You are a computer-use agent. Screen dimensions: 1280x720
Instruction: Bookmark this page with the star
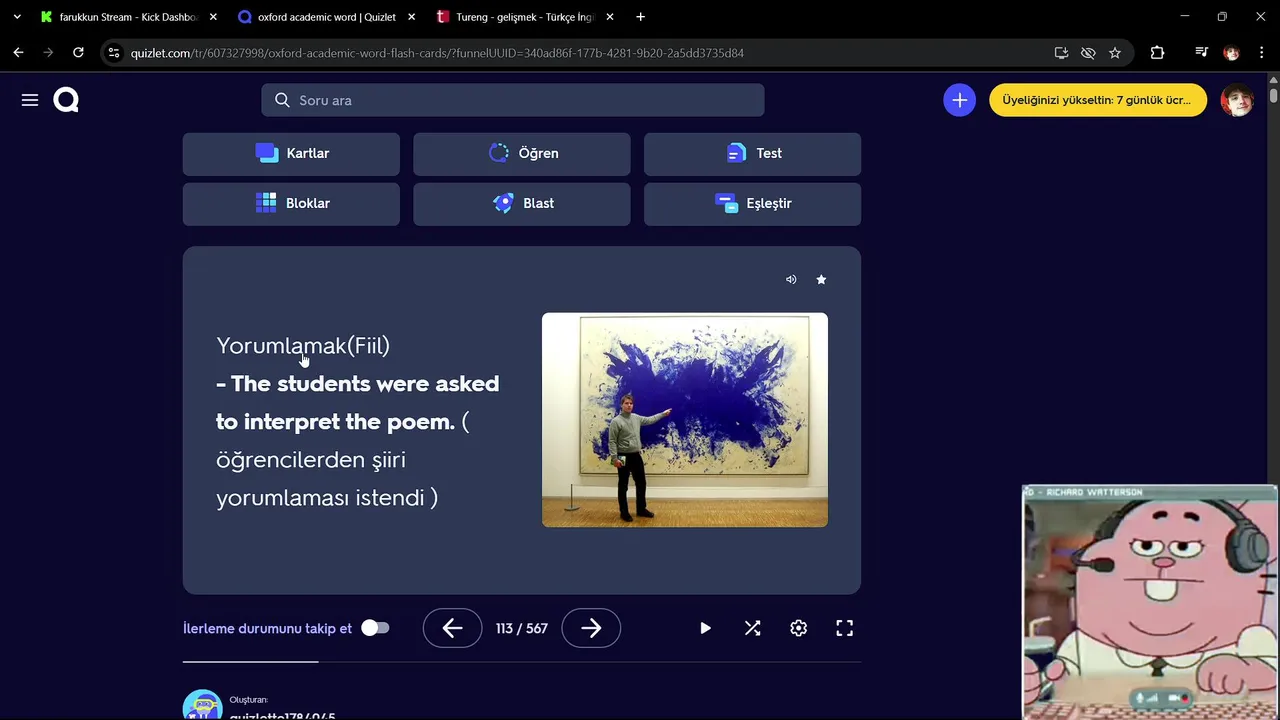1115,53
